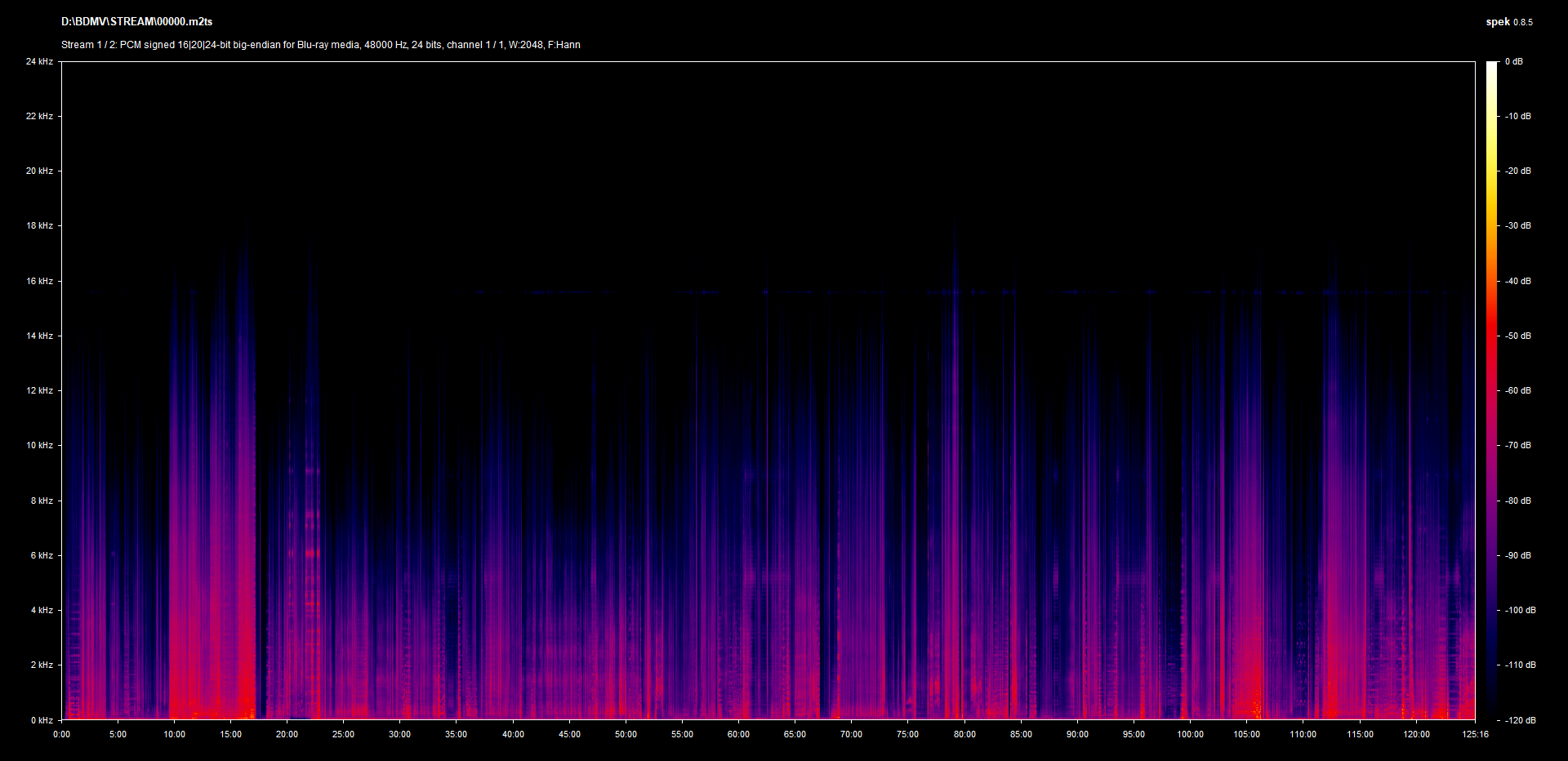
Task: Click the 90:00 time axis marker
Action: [x=1077, y=734]
